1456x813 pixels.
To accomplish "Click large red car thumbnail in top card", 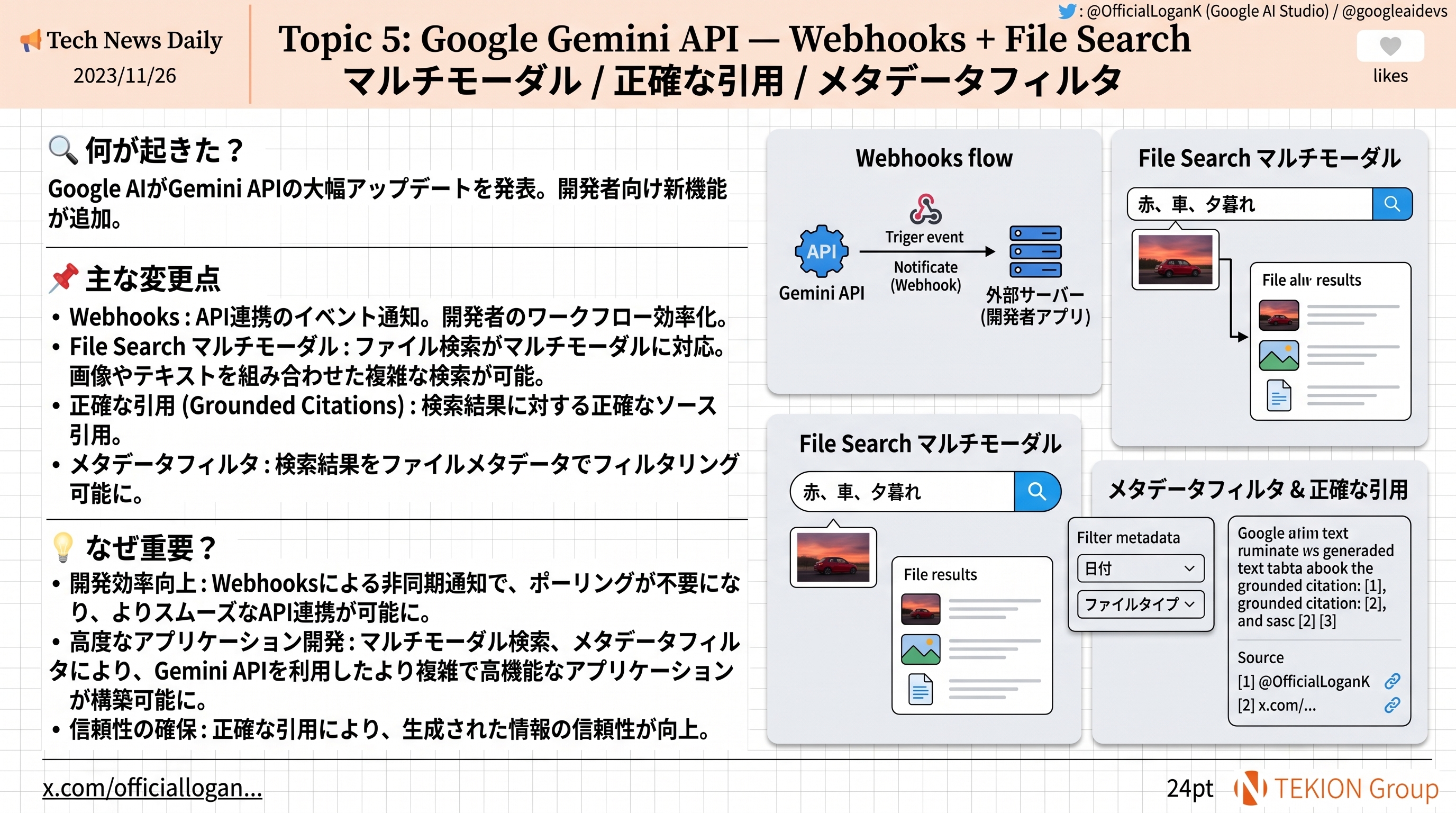I will pyautogui.click(x=1175, y=259).
